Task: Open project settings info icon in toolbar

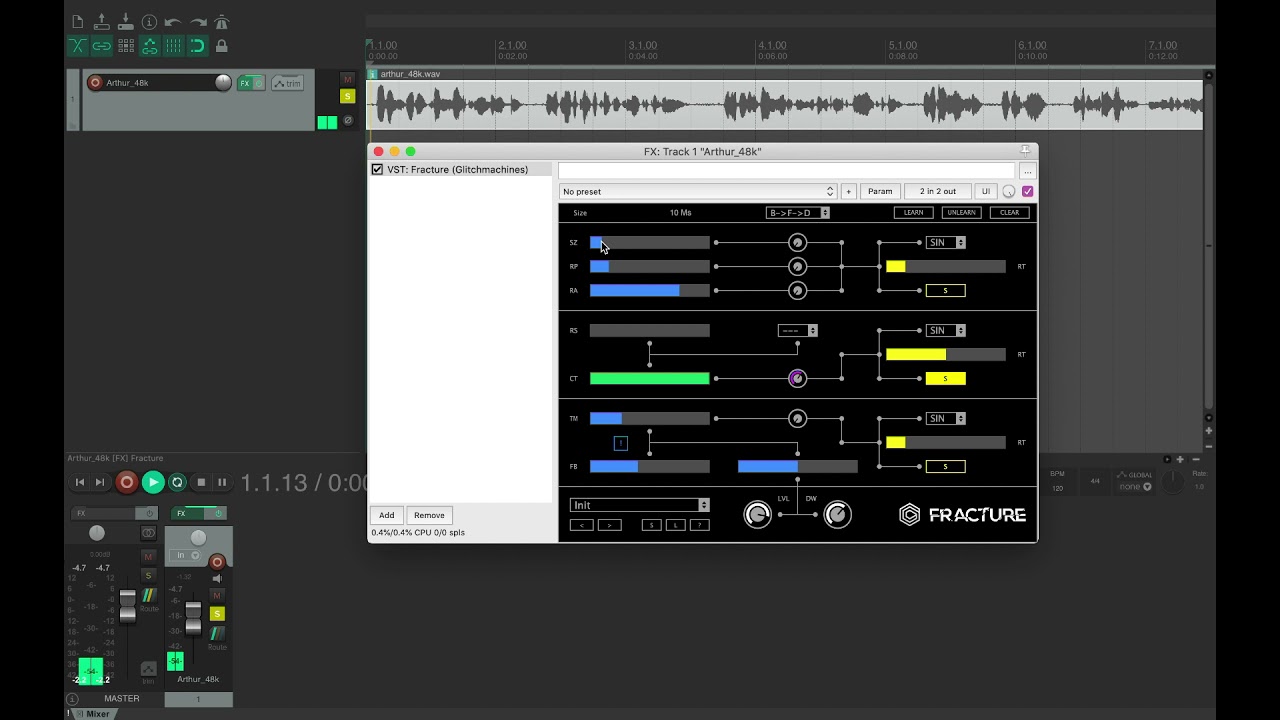Action: (x=150, y=22)
